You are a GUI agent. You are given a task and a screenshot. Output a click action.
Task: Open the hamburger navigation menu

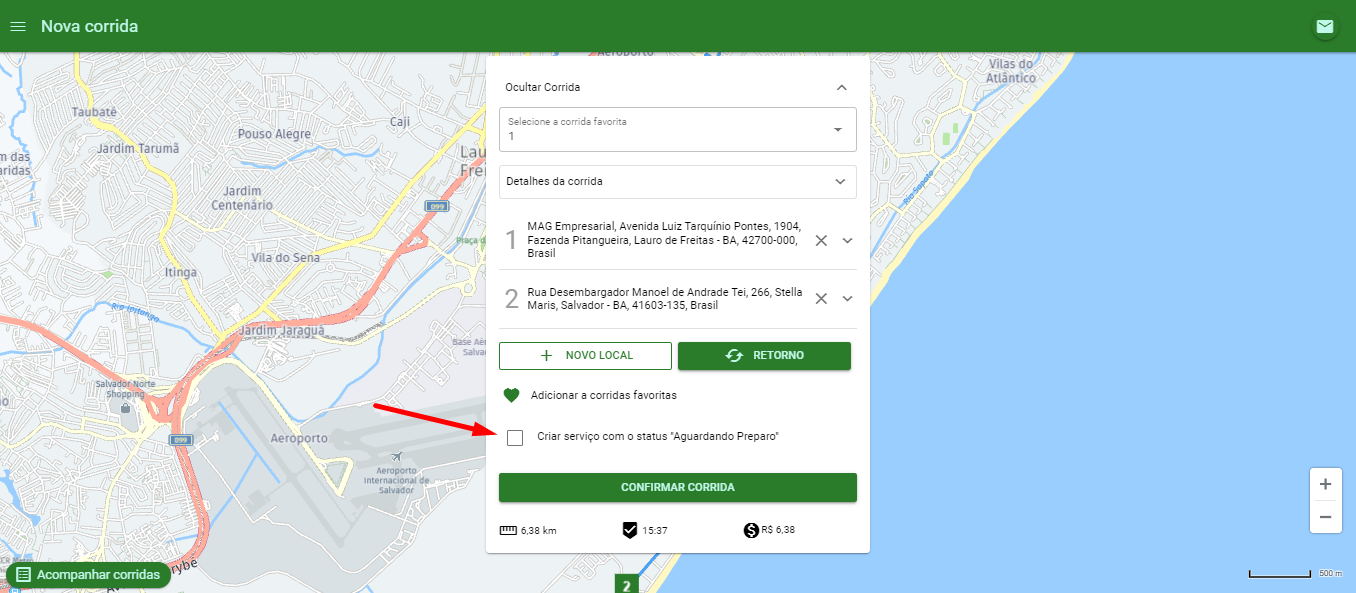[x=17, y=26]
